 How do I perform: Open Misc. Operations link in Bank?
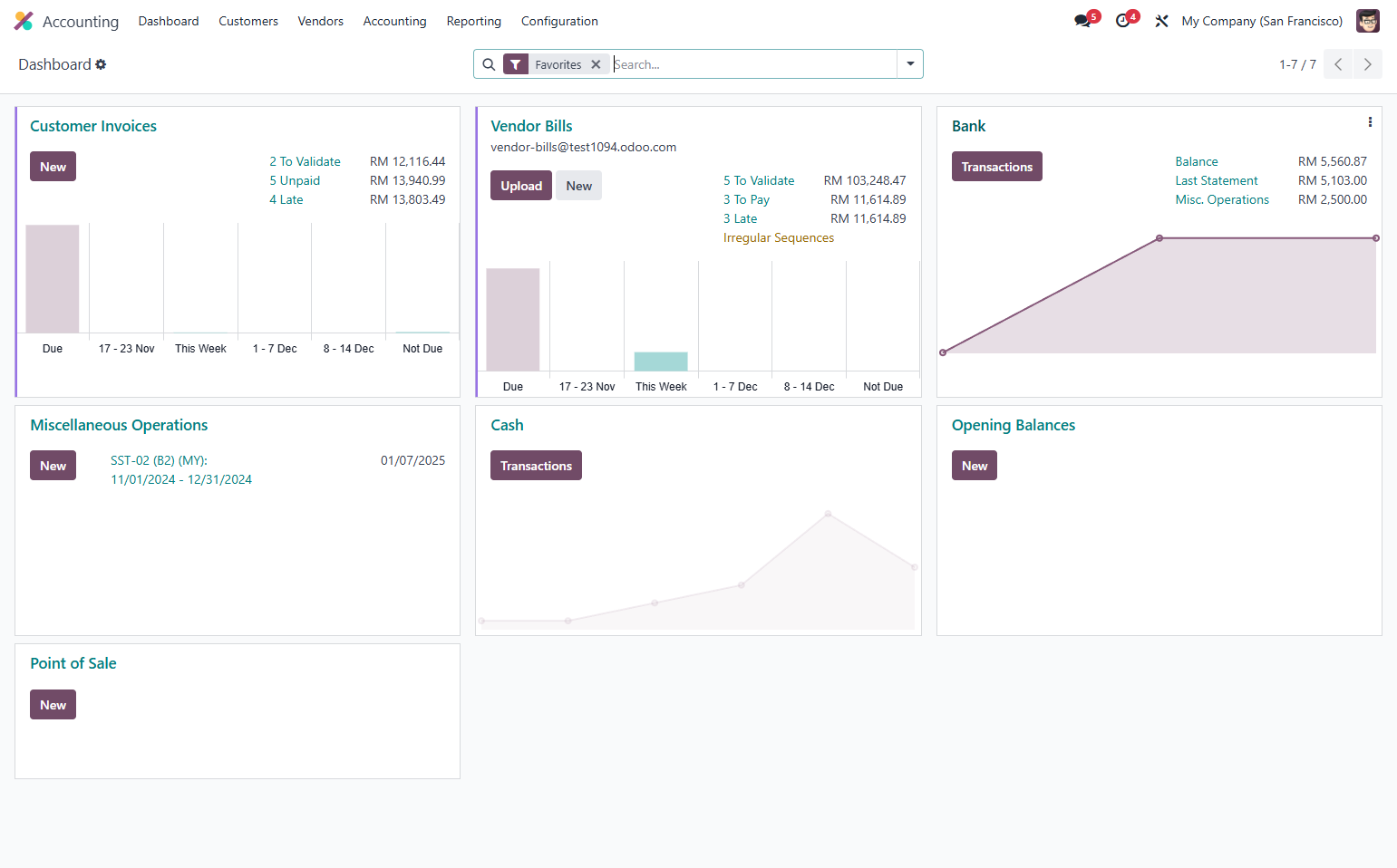click(1222, 199)
